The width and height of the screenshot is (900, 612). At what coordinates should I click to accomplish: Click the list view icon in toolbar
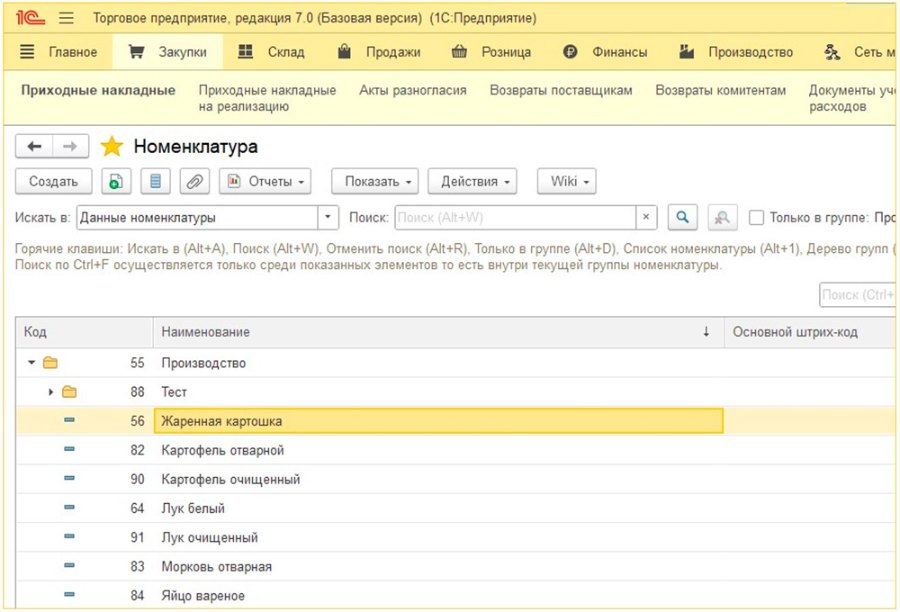pyautogui.click(x=155, y=181)
